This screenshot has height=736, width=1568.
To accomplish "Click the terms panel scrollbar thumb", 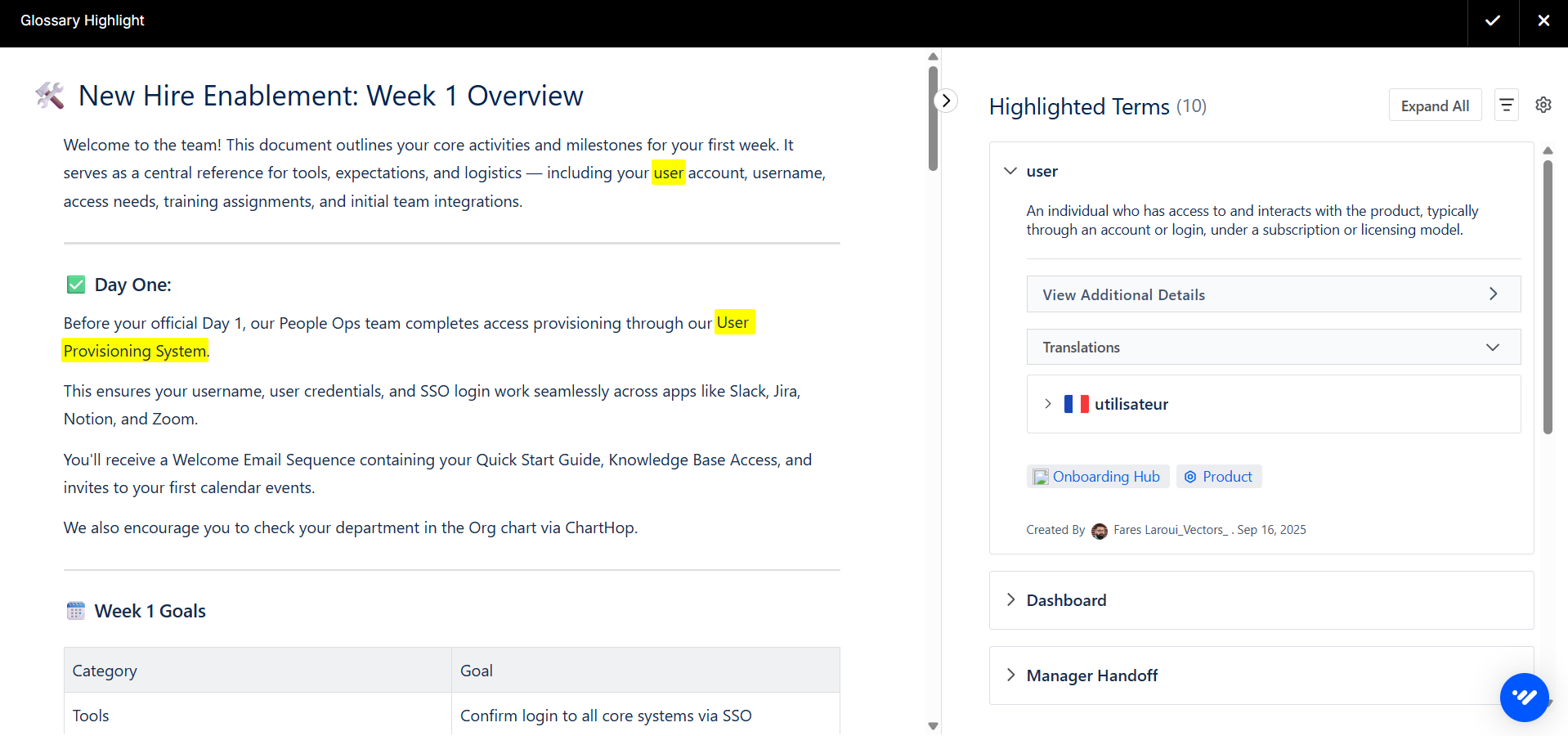I will [1548, 296].
